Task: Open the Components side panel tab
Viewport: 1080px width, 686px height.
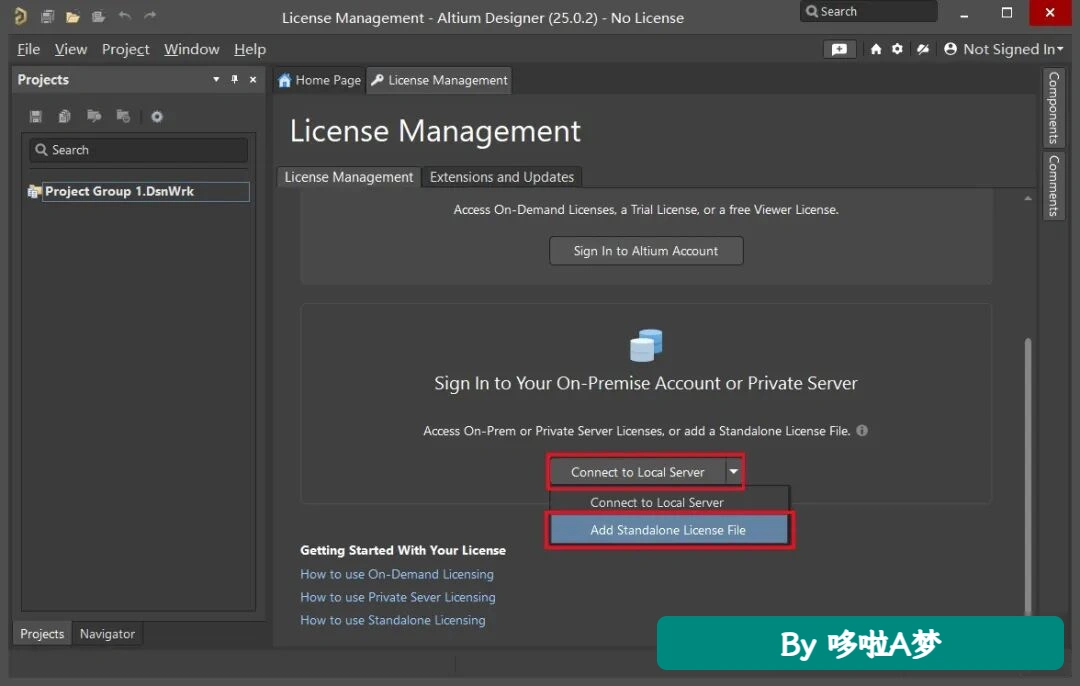Action: pos(1054,107)
